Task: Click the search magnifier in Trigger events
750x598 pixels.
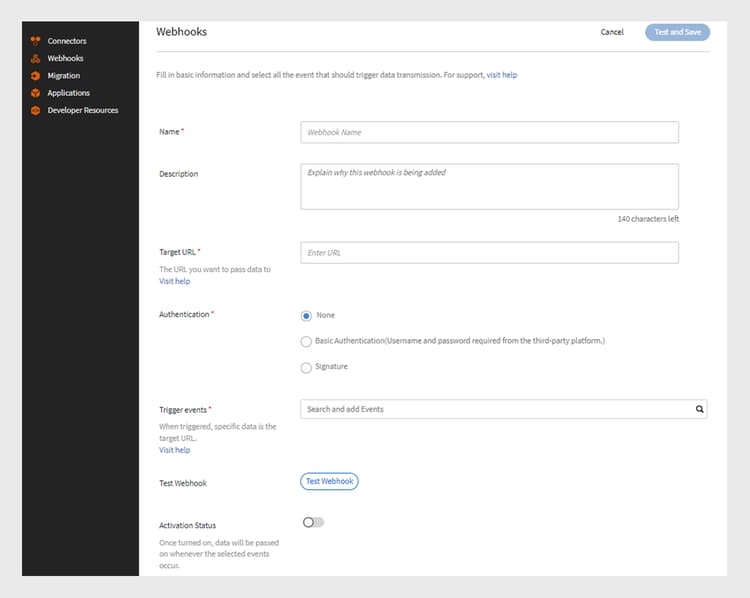Action: [699, 409]
